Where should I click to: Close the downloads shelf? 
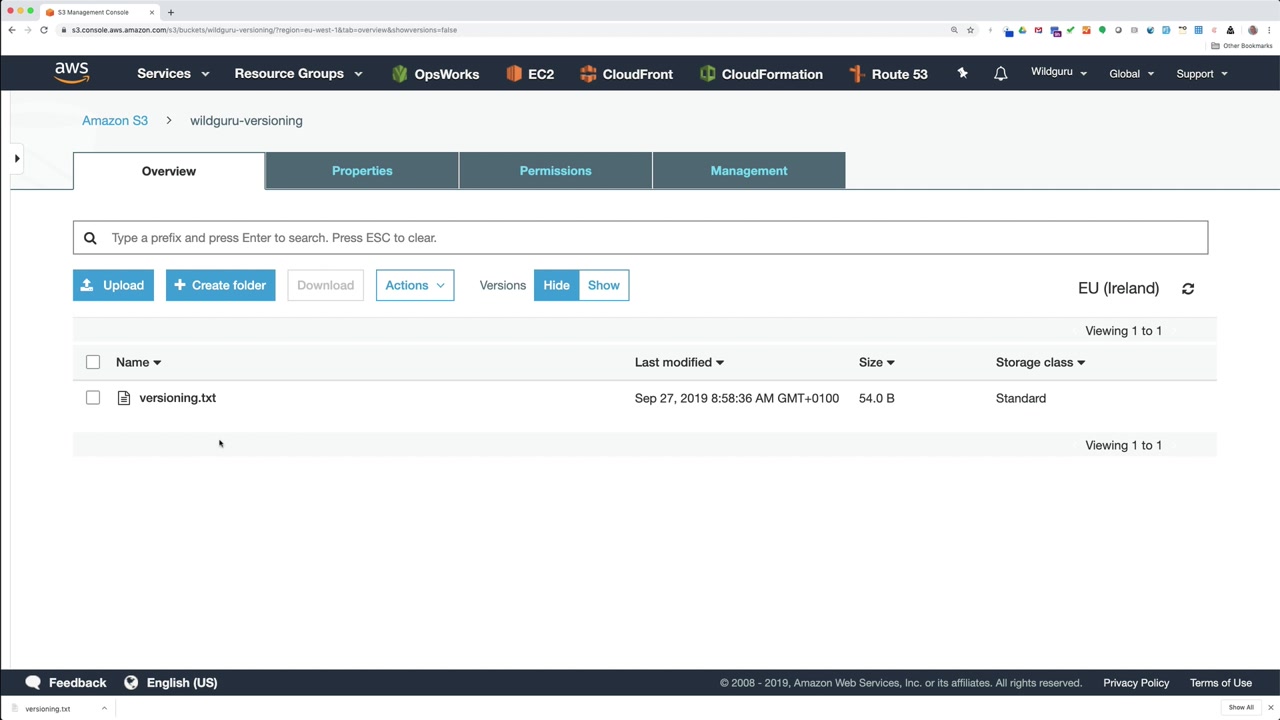coord(1271,708)
